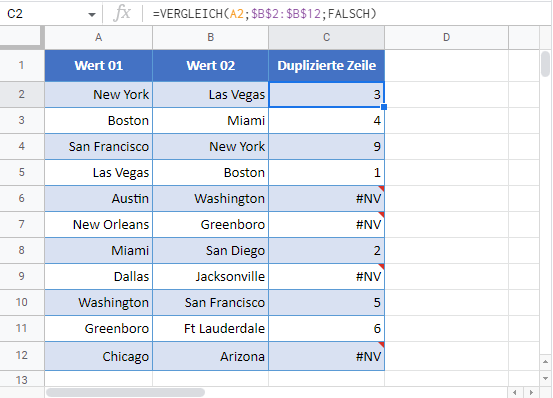The height and width of the screenshot is (398, 553).
Task: Select row 12 header
Action: coord(22,355)
